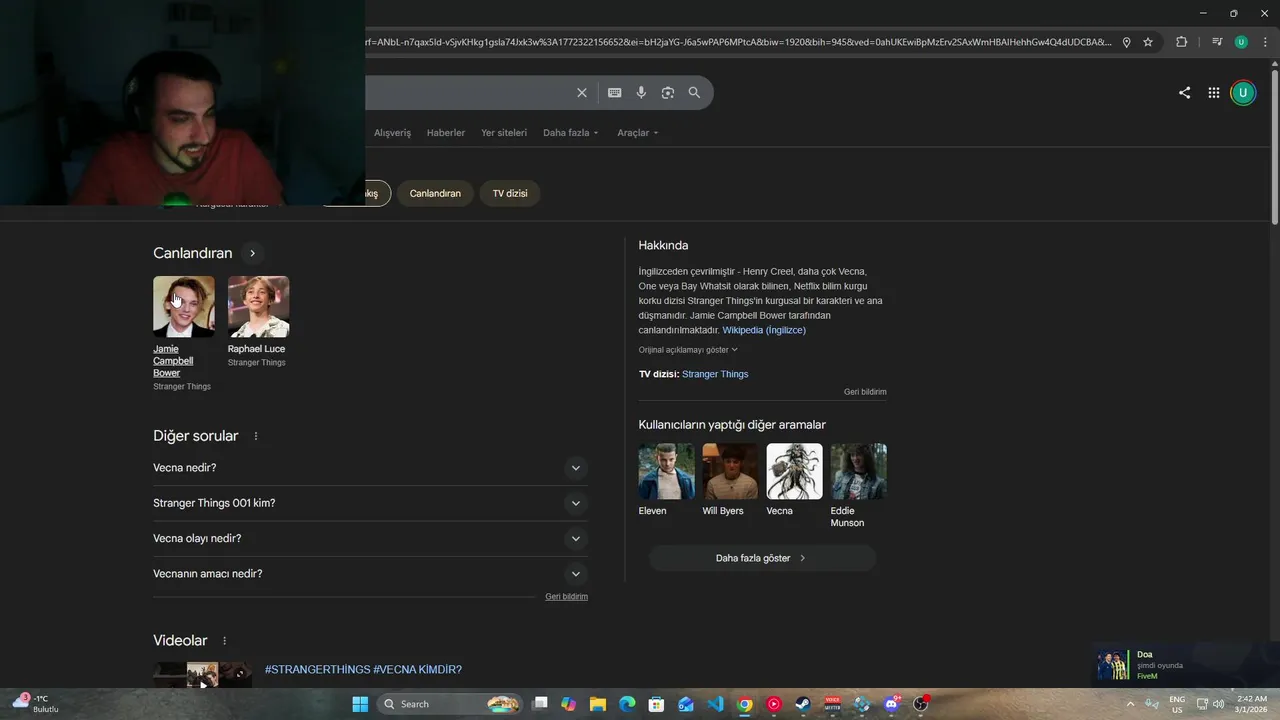This screenshot has width=1280, height=720.
Task: Open Microsoft Store from the taskbar
Action: (656, 704)
